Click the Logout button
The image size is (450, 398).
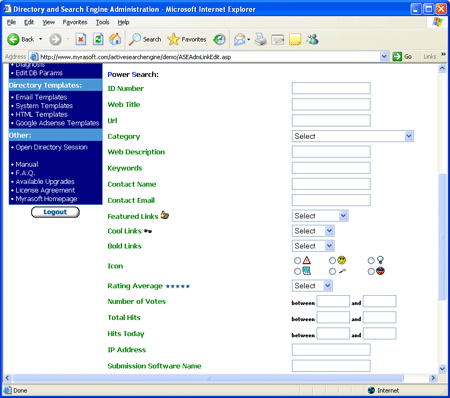pos(55,212)
